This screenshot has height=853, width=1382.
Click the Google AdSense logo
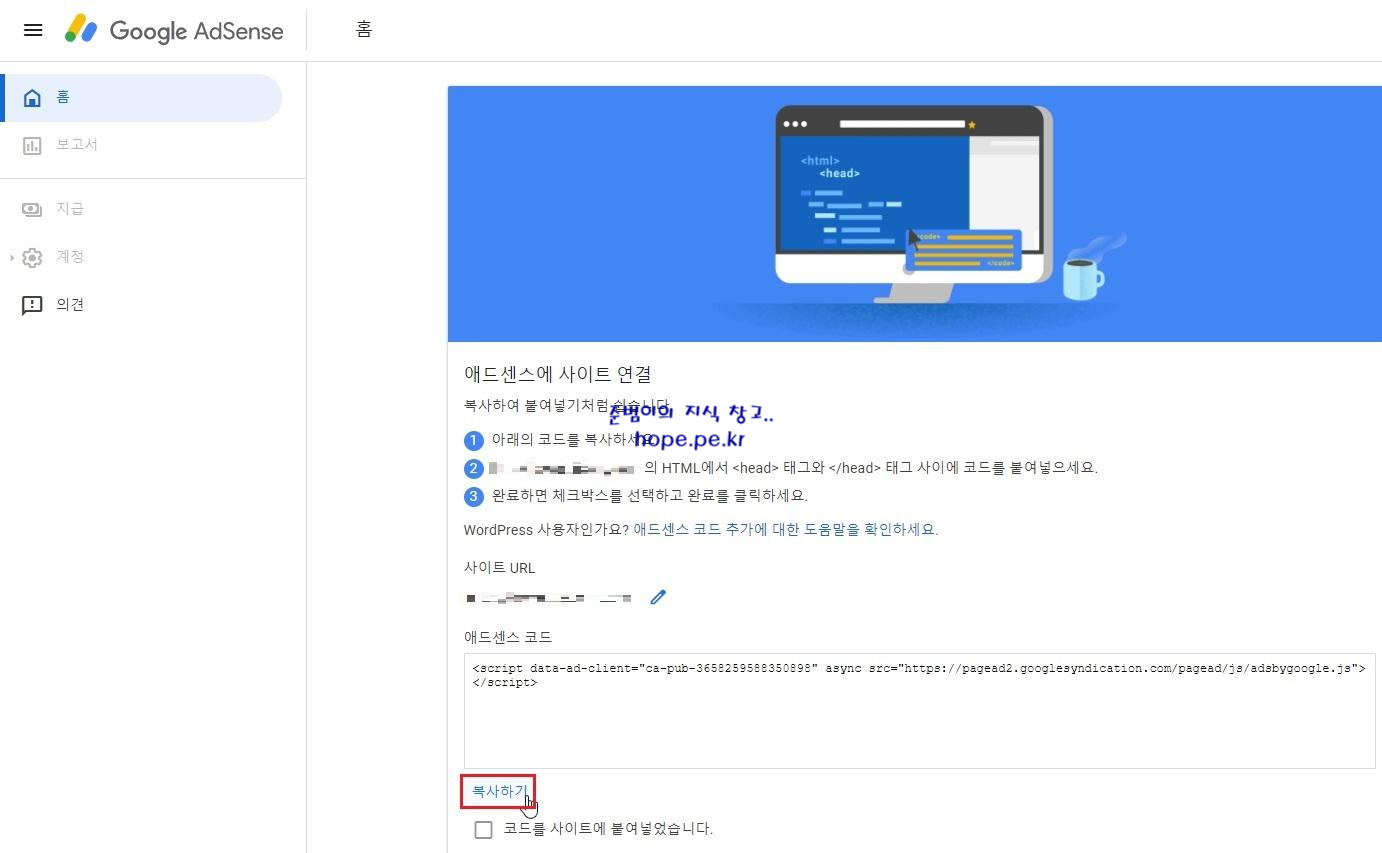(x=174, y=30)
